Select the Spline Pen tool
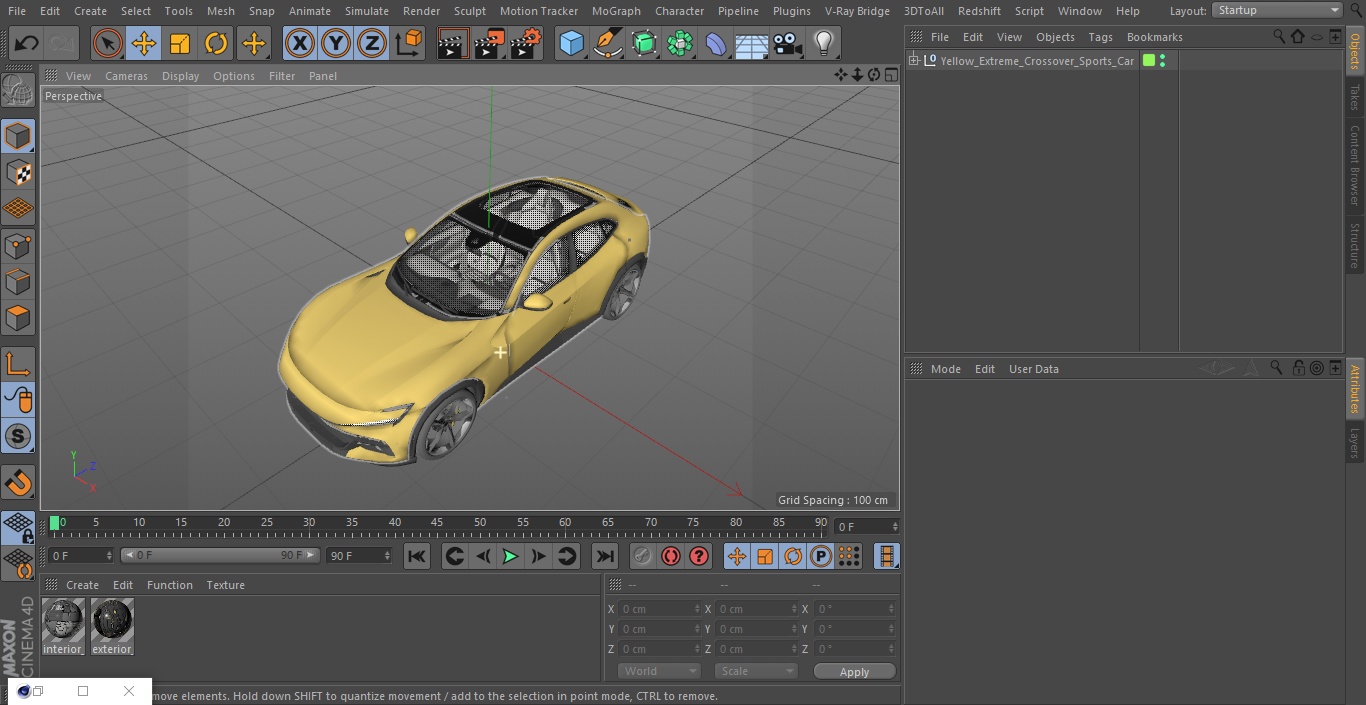The height and width of the screenshot is (705, 1366). point(607,43)
